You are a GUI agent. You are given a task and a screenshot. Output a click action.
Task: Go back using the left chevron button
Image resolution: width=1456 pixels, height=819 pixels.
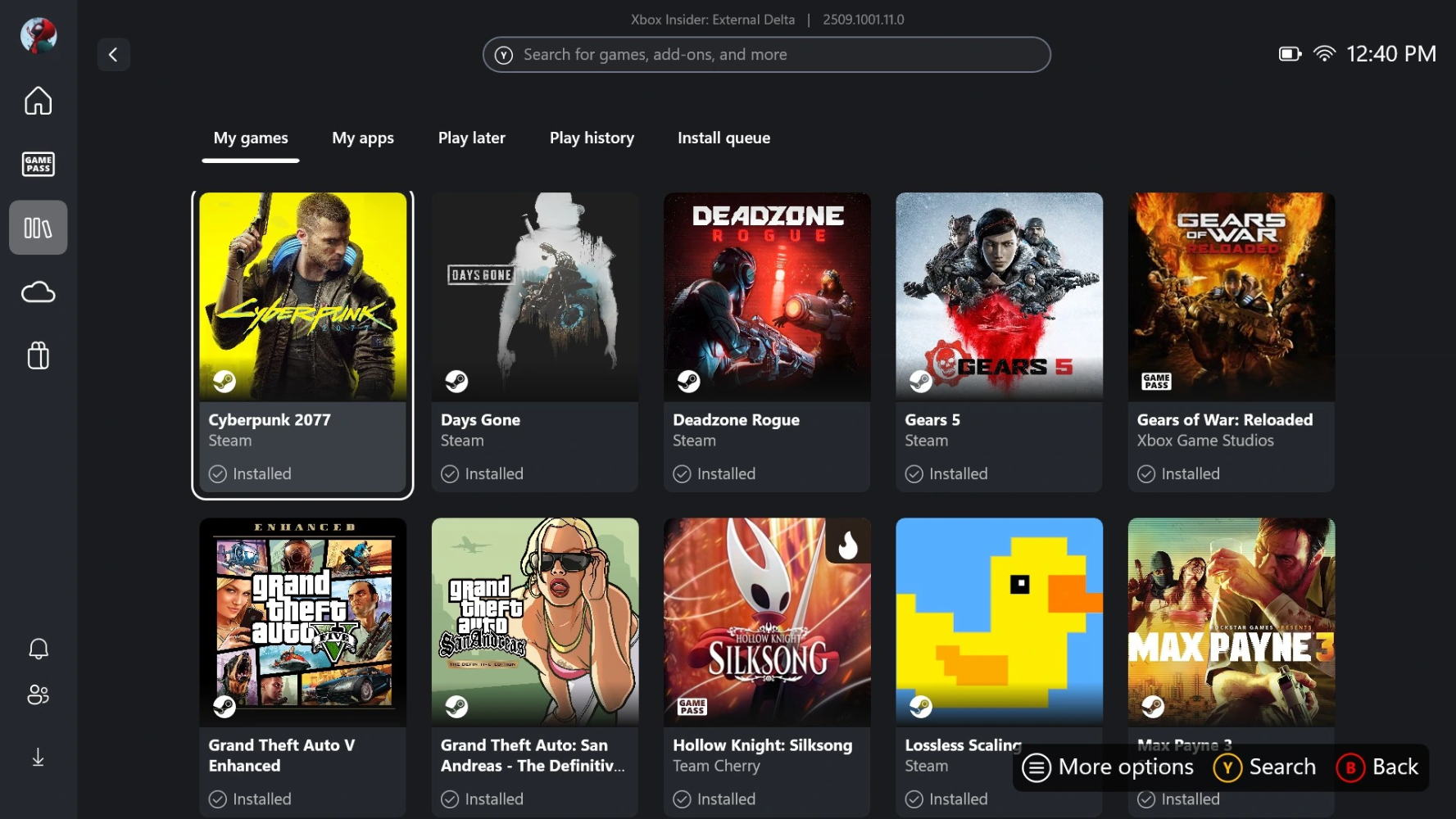[x=114, y=55]
